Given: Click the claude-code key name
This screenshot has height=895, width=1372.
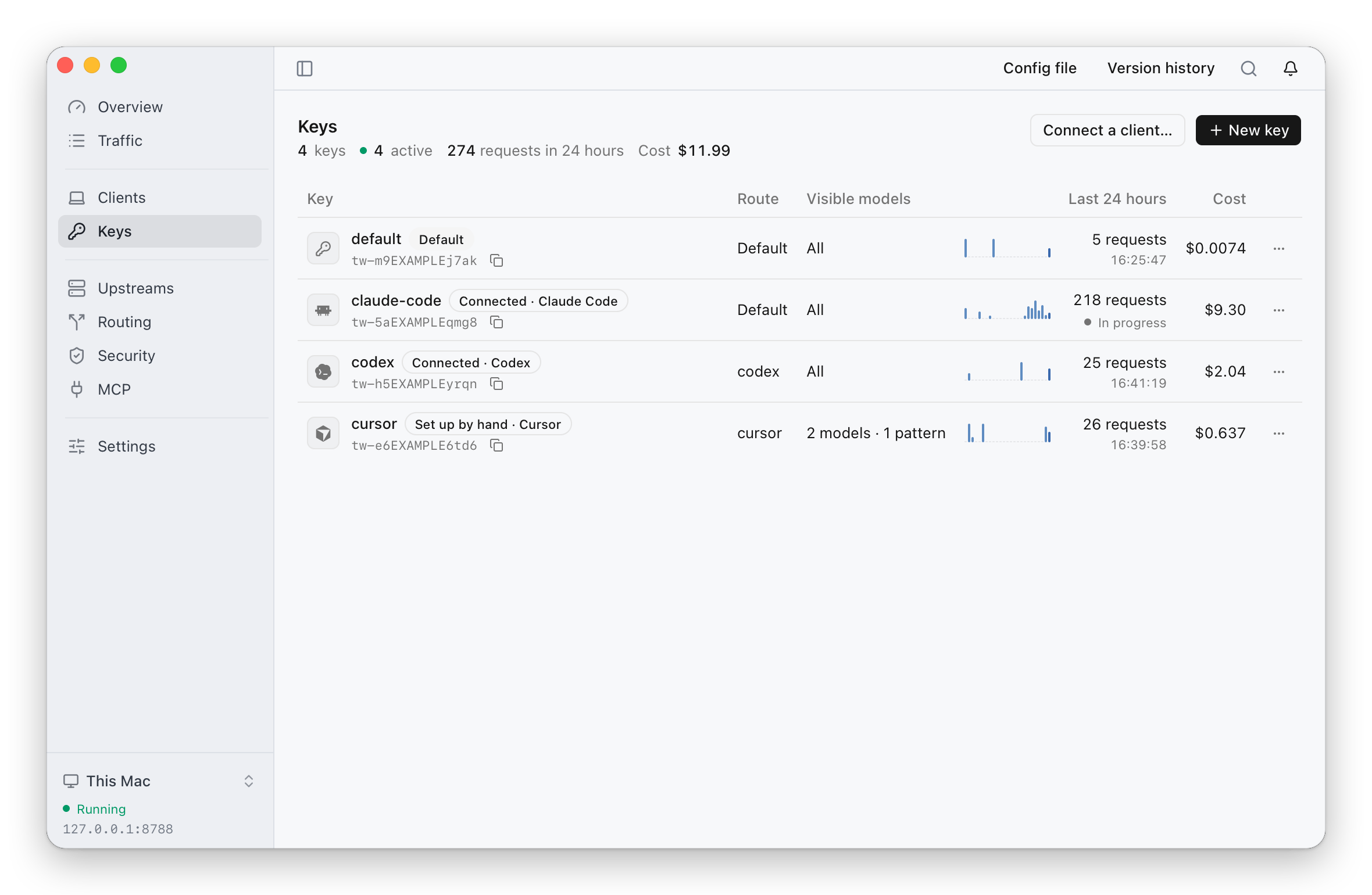Looking at the screenshot, I should click(x=396, y=300).
